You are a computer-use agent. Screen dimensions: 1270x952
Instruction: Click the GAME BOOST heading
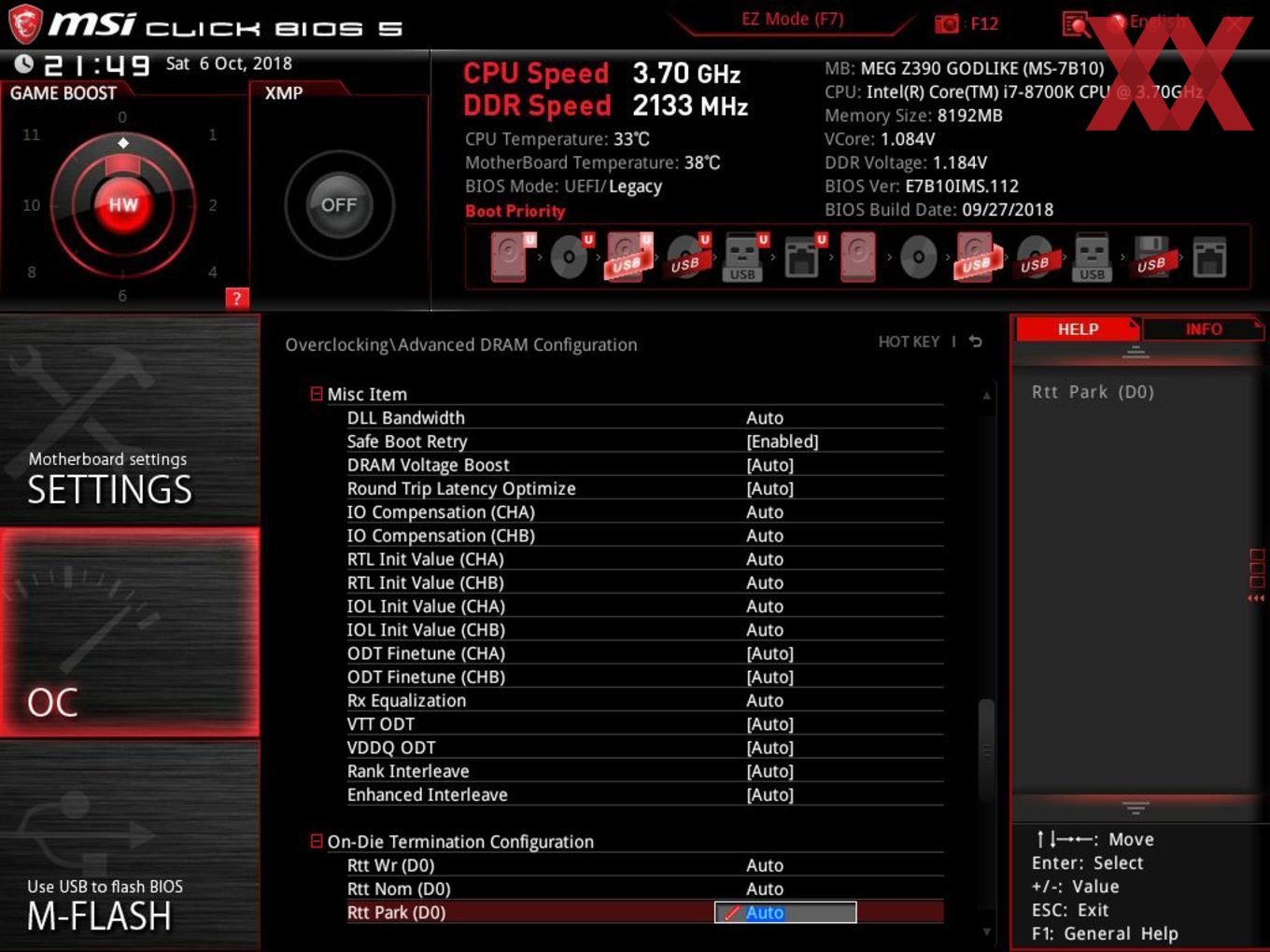tap(63, 93)
